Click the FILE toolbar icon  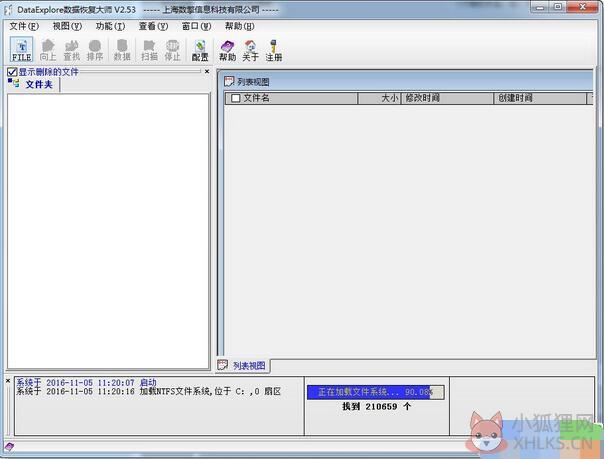pos(22,50)
